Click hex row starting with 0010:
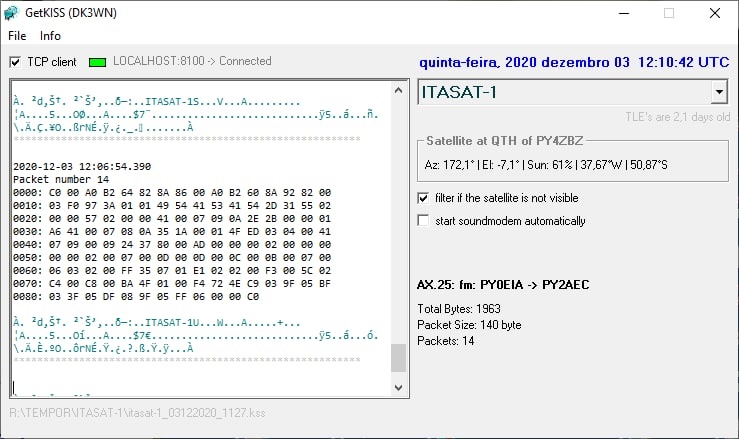This screenshot has height=439, width=739. [172, 206]
